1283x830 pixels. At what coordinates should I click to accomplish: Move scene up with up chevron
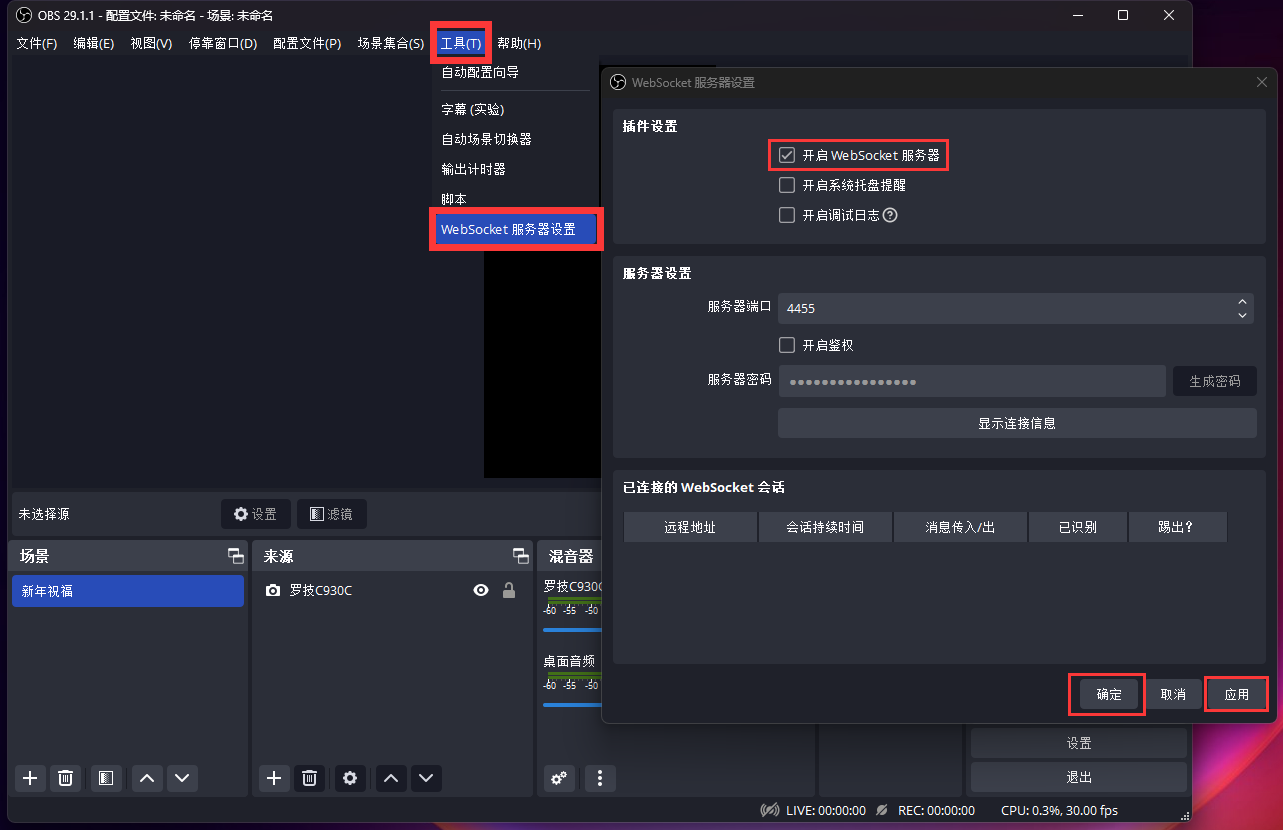coord(147,778)
